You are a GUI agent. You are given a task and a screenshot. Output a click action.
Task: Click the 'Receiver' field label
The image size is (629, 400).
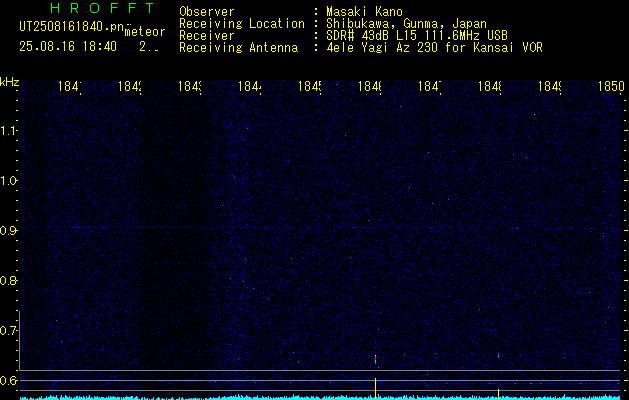click(x=207, y=36)
